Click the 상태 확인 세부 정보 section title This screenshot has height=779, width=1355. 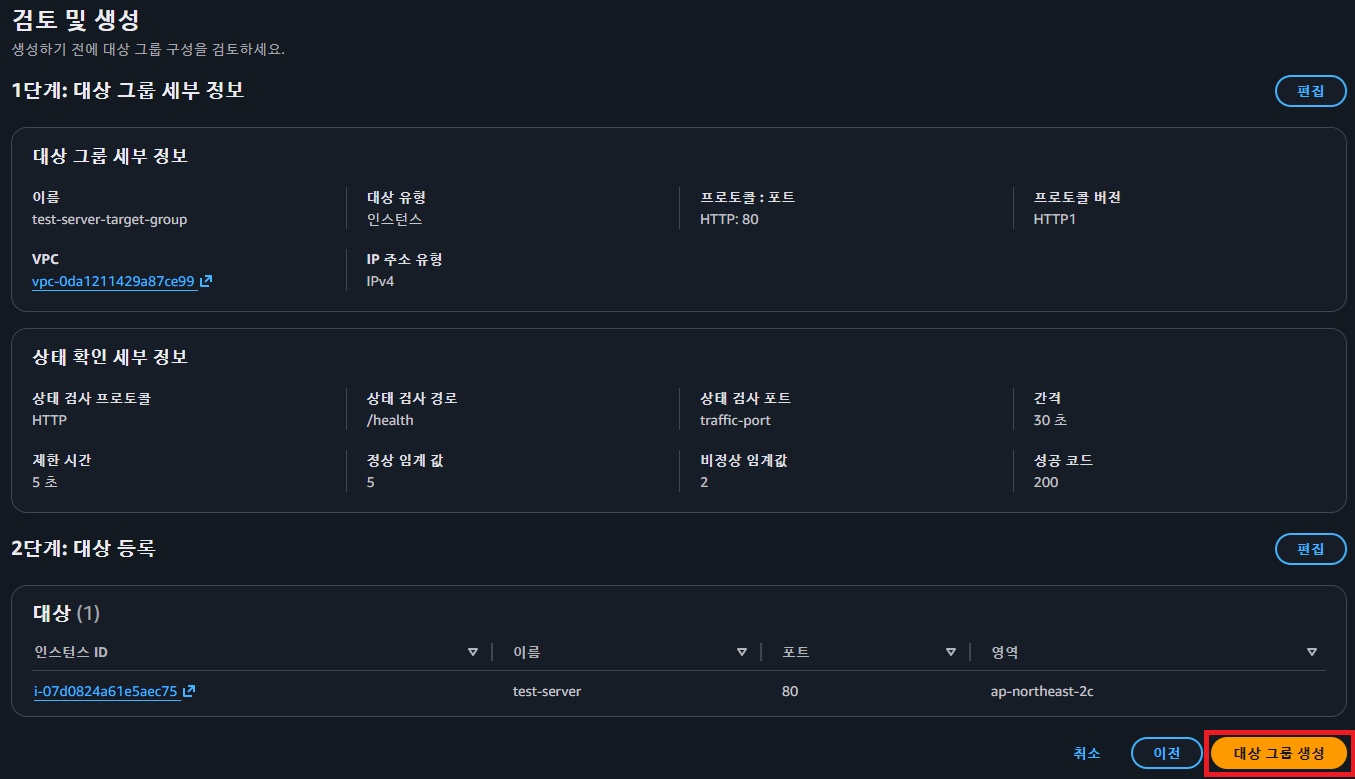point(111,357)
